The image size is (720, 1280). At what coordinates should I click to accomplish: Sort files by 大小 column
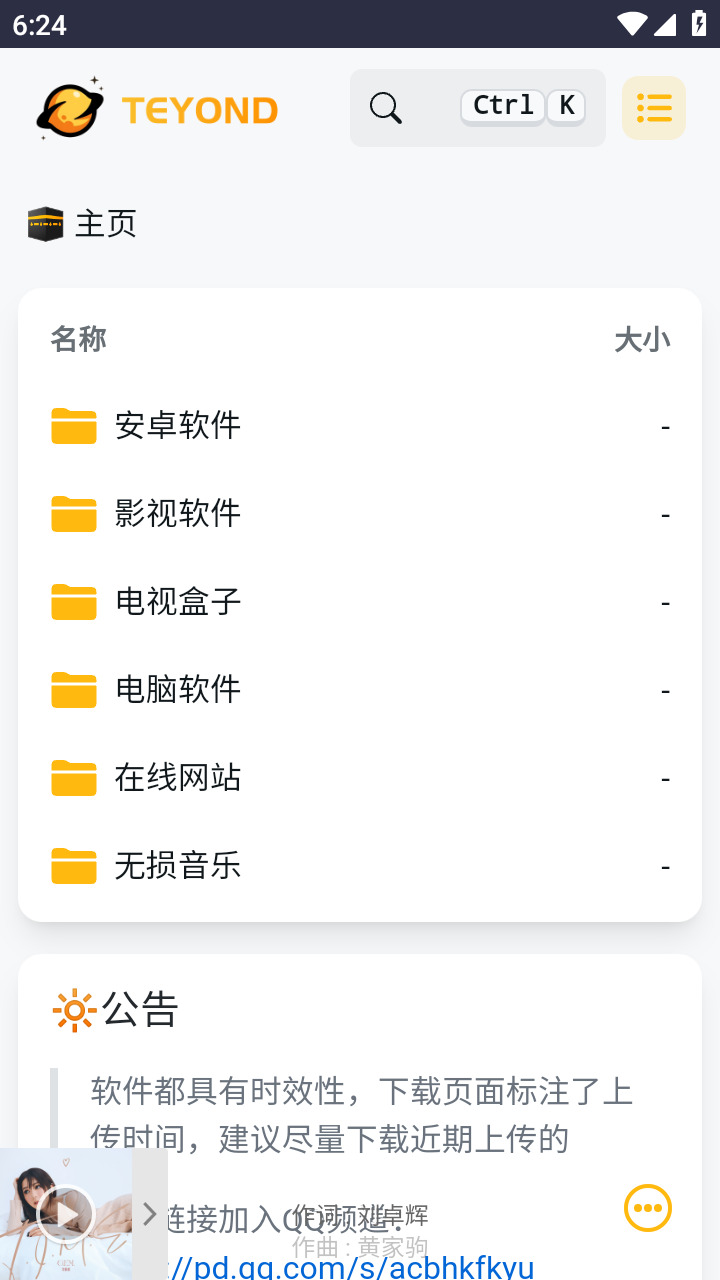point(642,340)
